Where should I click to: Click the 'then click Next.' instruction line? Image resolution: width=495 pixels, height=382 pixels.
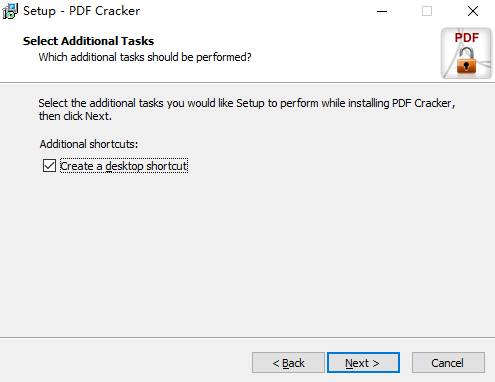[75, 116]
